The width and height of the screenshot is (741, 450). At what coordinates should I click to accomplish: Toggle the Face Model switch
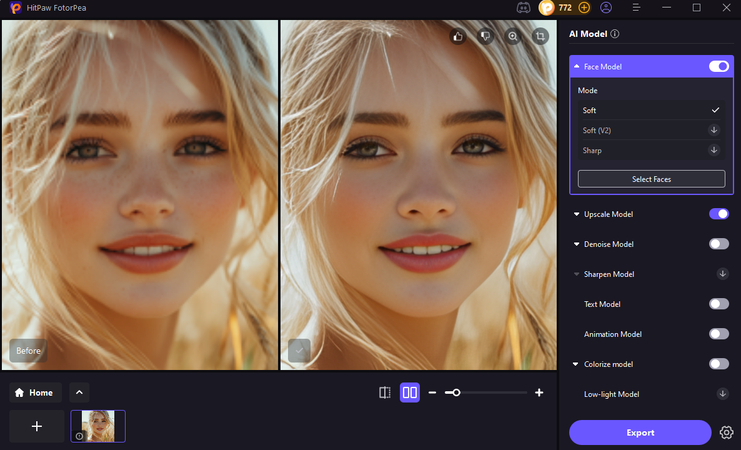click(x=719, y=67)
